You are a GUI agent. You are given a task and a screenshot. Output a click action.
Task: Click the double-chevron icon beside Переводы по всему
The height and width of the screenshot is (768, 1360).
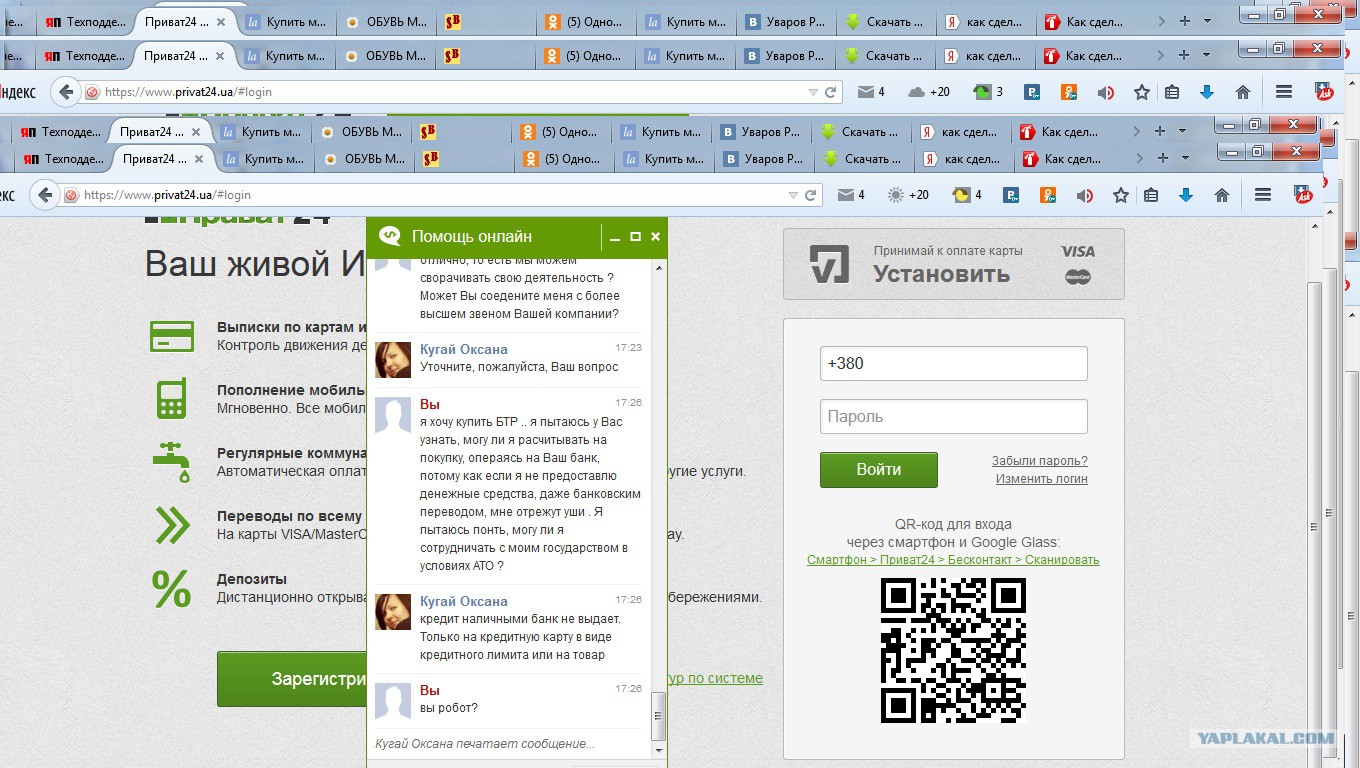172,525
